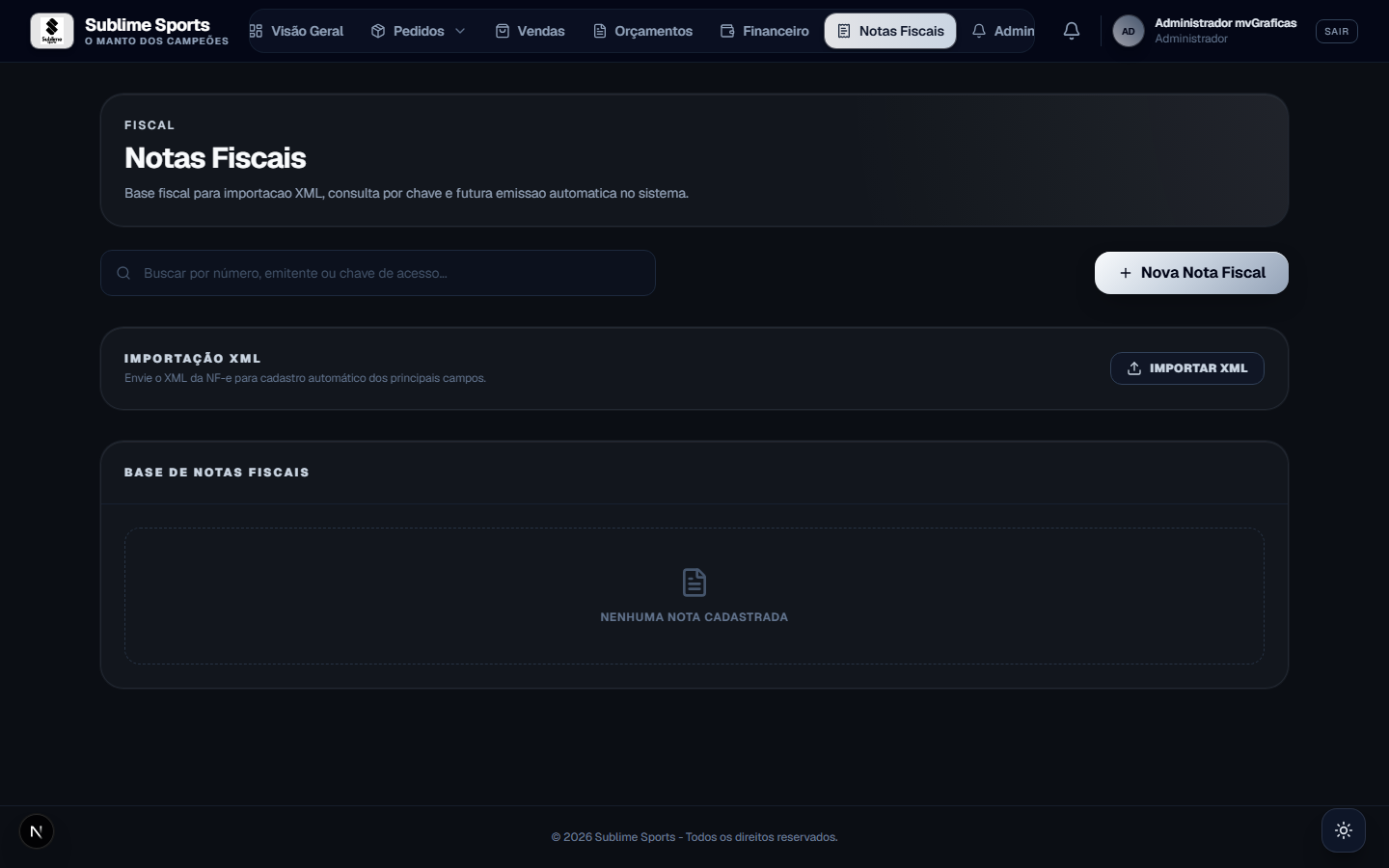
Task: Open the notifications bell icon
Action: click(x=1072, y=31)
